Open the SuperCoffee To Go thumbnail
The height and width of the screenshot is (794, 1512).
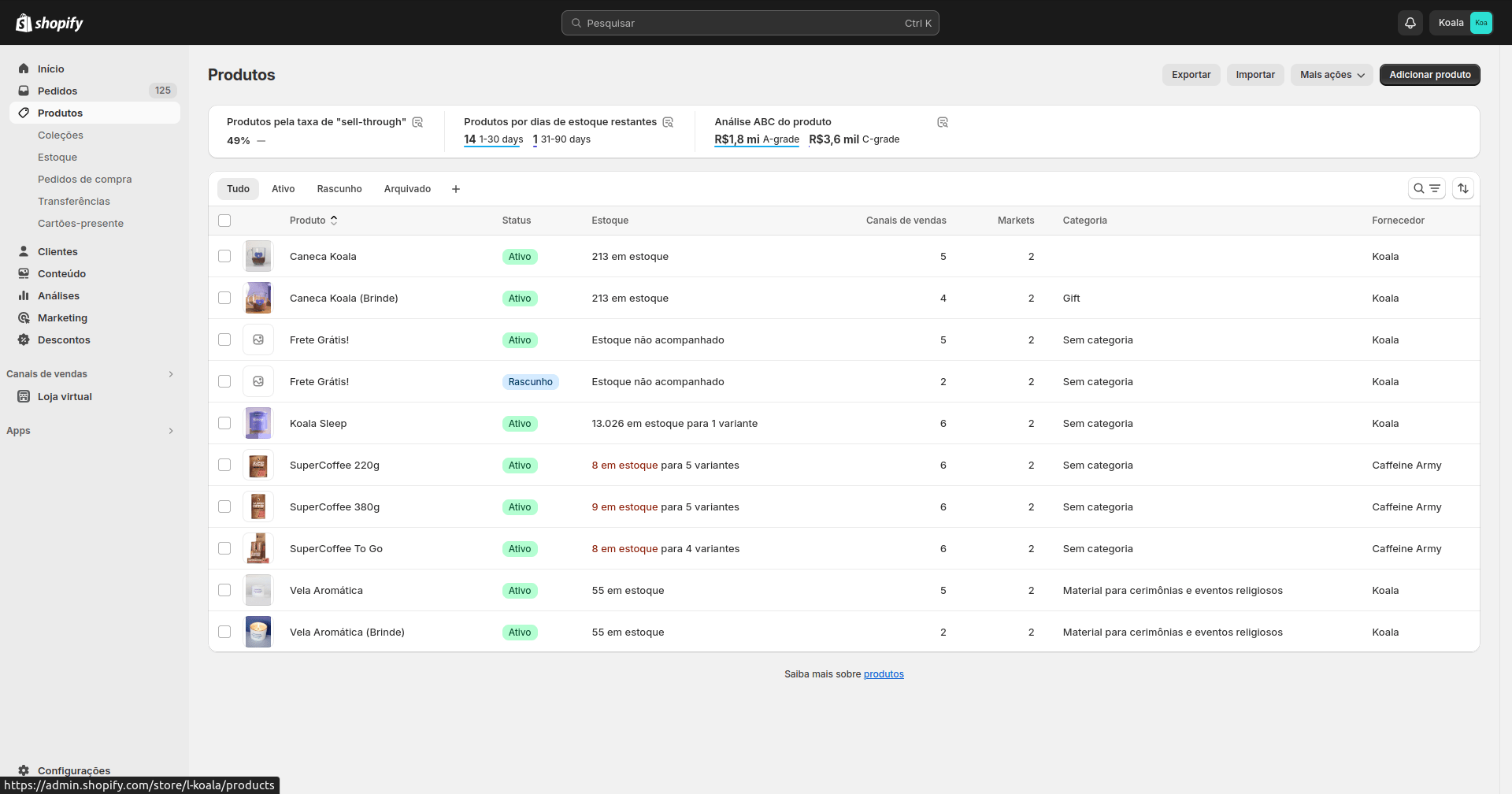click(258, 548)
